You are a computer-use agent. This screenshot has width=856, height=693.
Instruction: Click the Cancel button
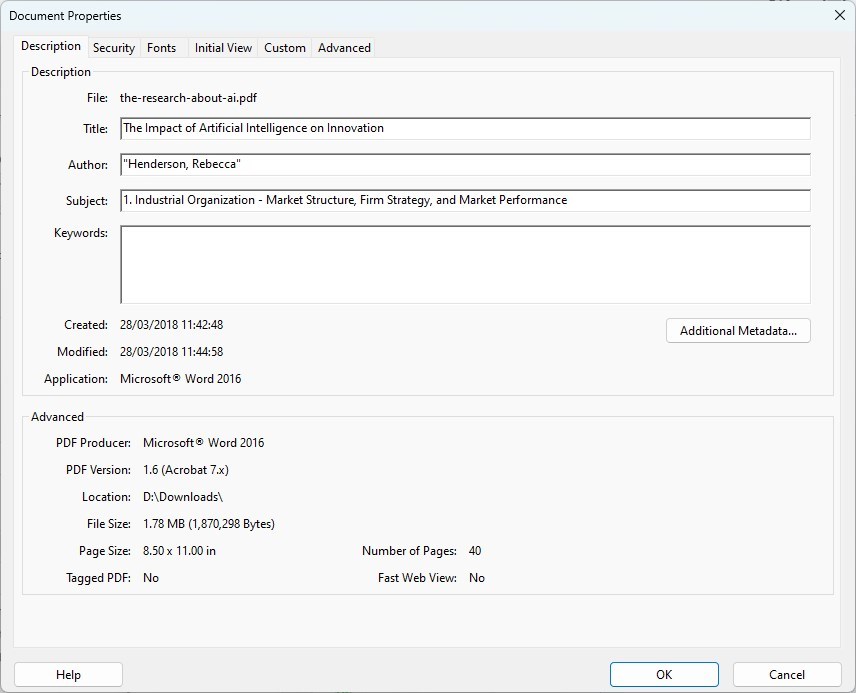(787, 675)
